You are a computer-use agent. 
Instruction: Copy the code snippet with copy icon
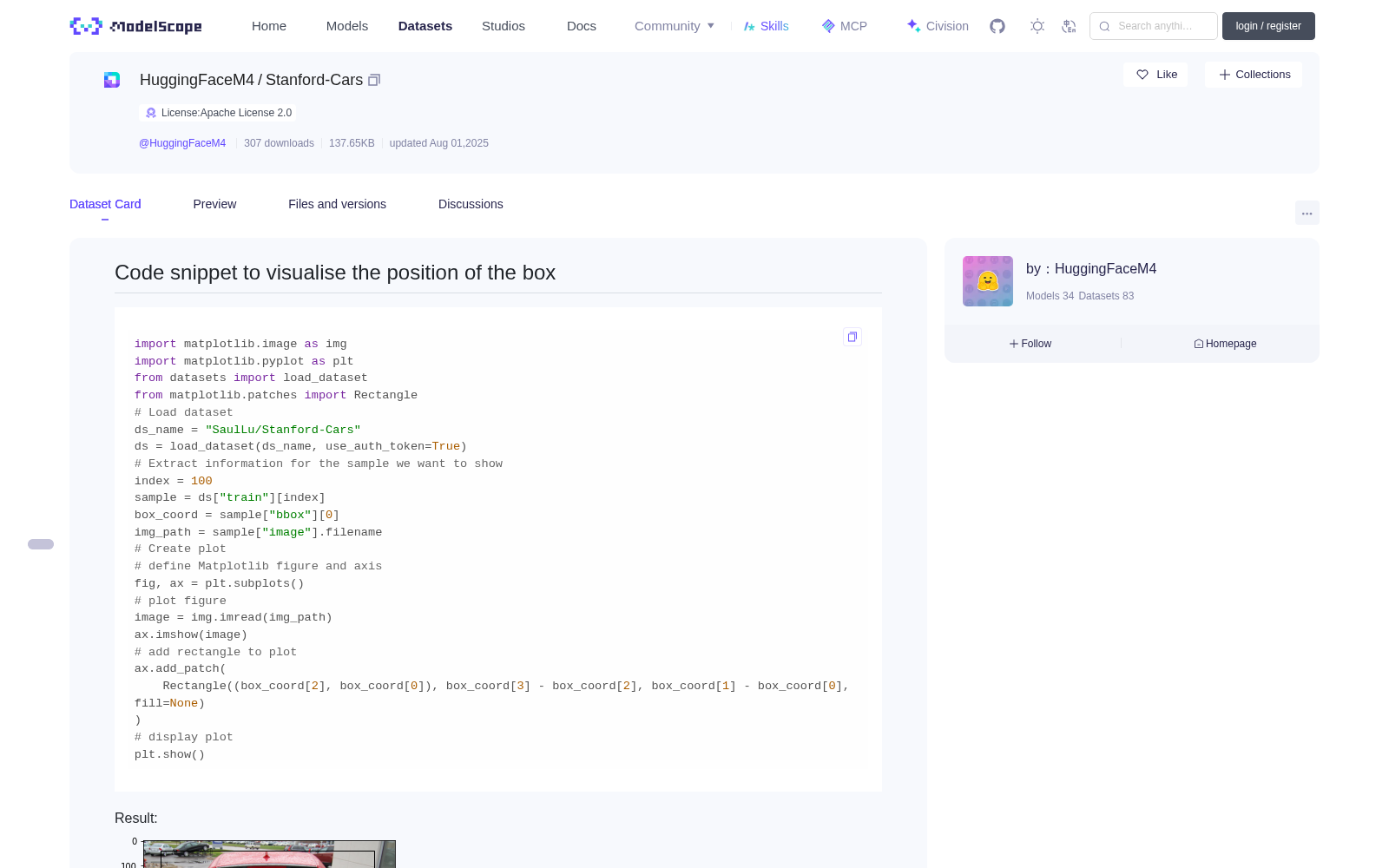852,337
